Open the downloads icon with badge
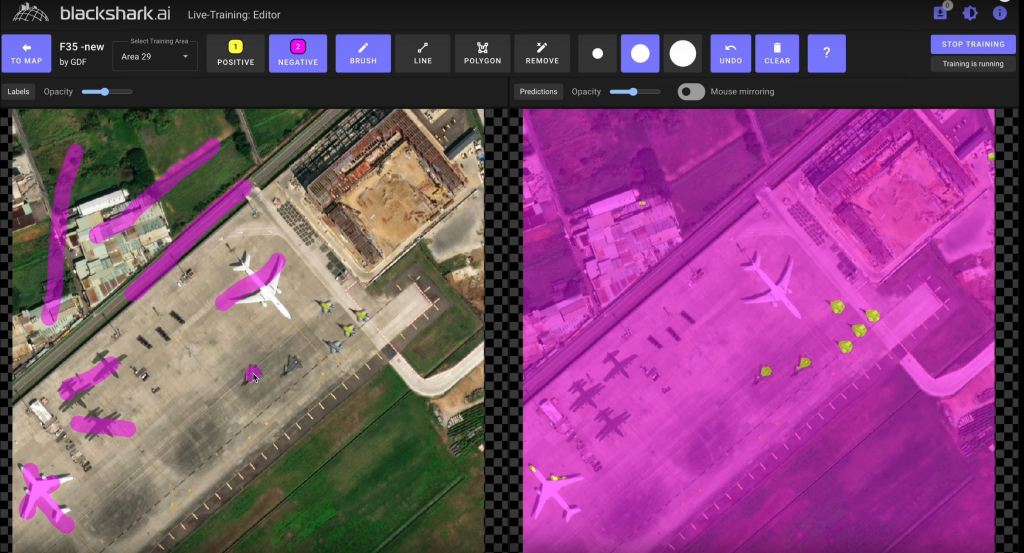Viewport: 1024px width, 553px height. tap(940, 13)
